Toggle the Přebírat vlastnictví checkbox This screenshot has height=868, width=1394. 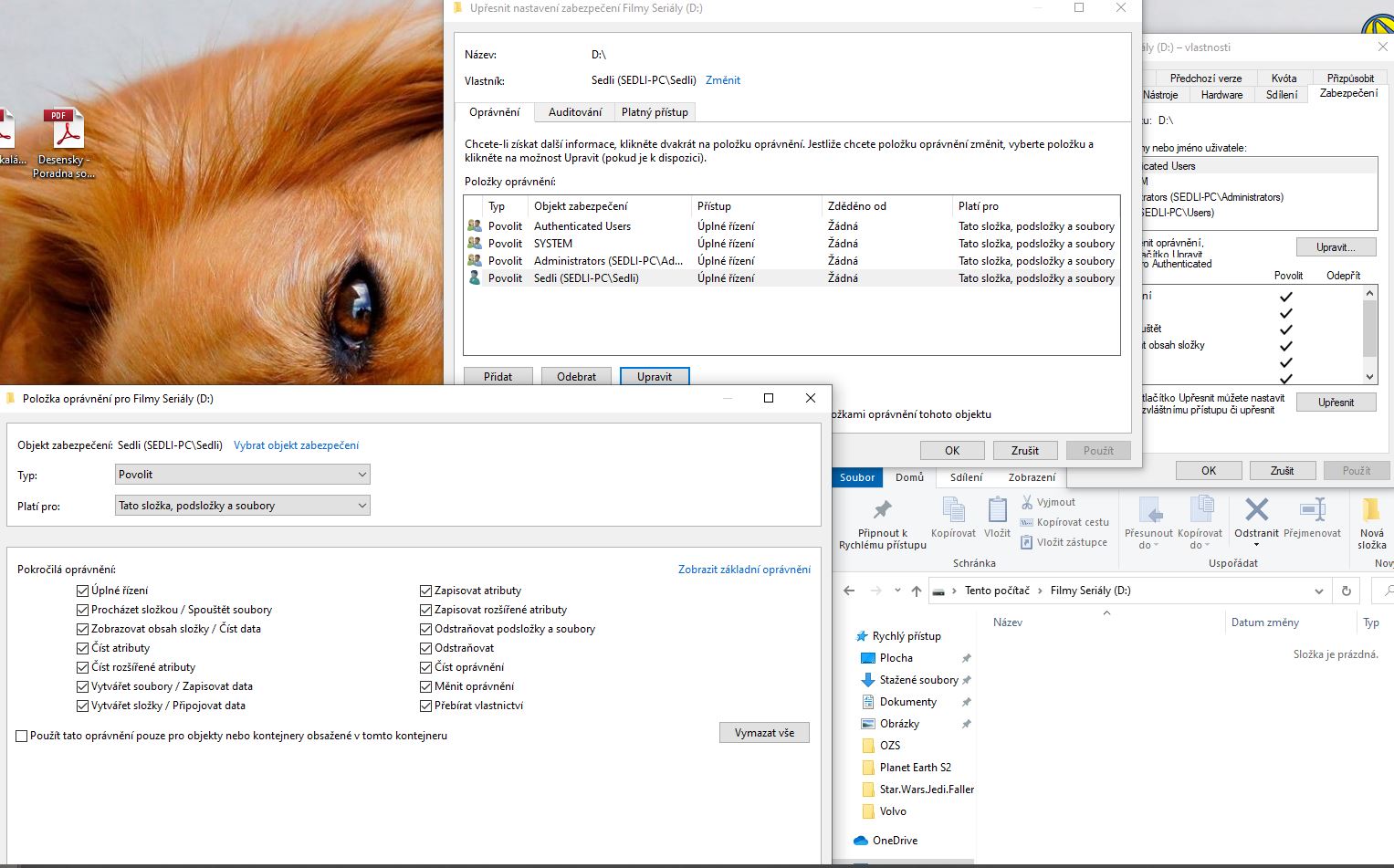(426, 706)
